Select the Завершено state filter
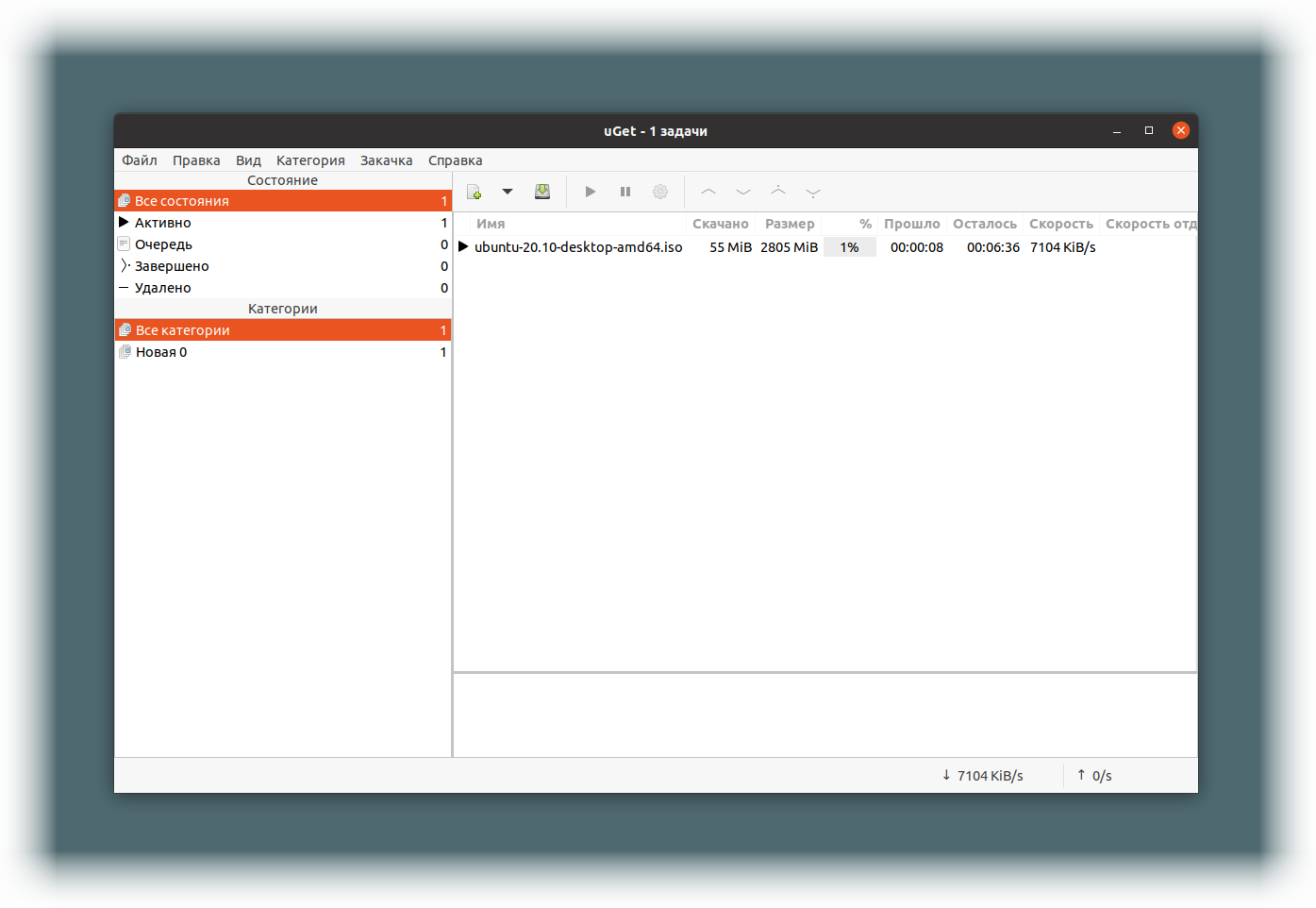Viewport: 1316px width, 908px height. pos(283,266)
